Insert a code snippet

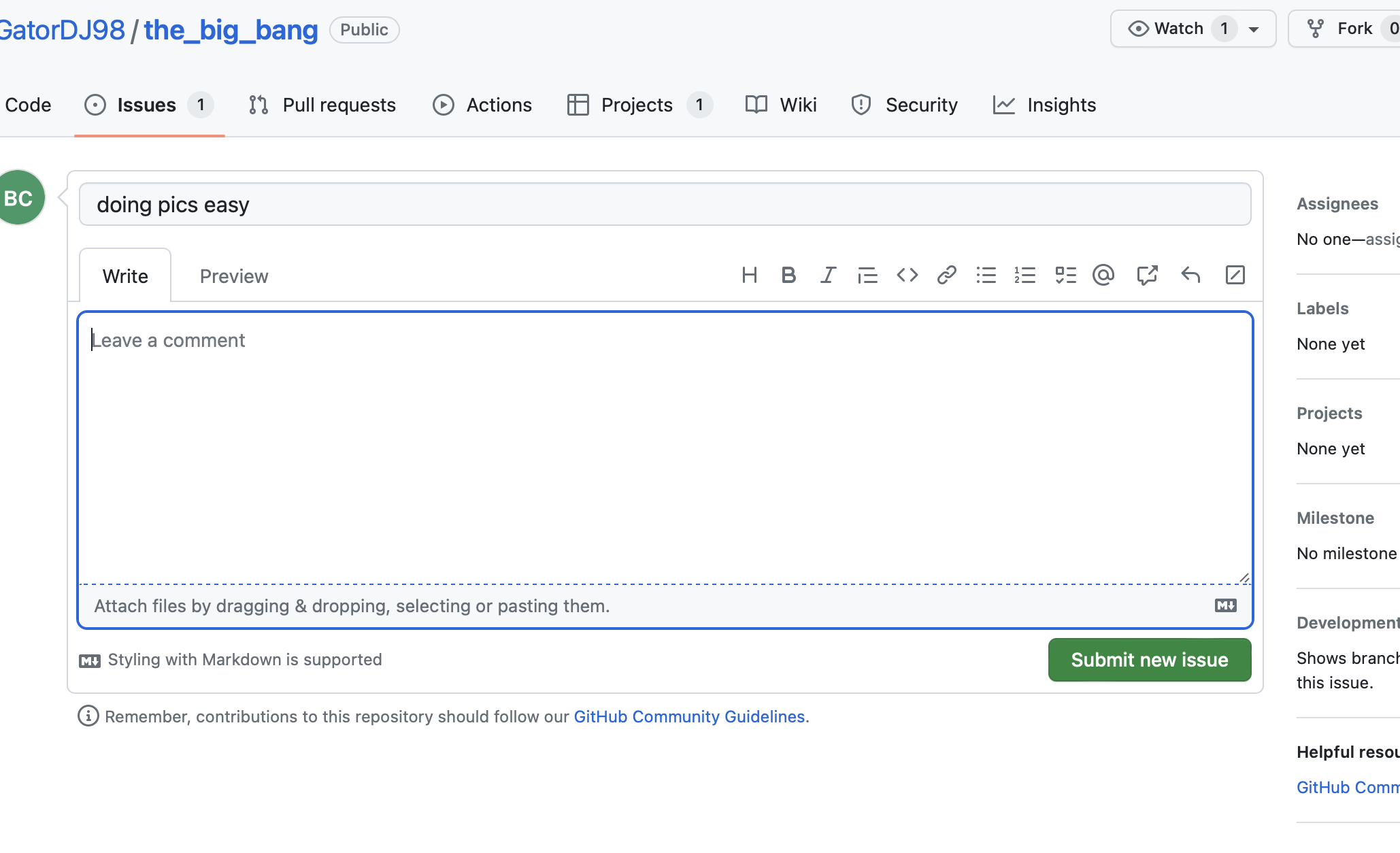(907, 275)
